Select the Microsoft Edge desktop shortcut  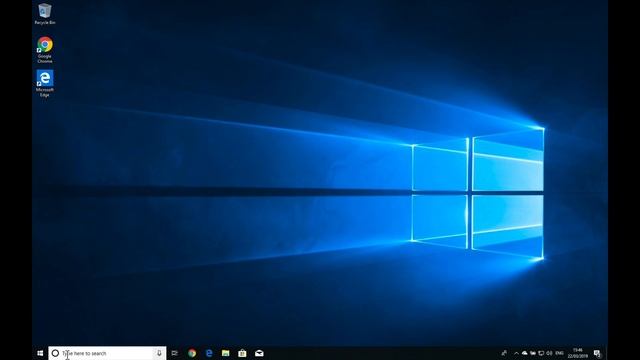(44, 83)
